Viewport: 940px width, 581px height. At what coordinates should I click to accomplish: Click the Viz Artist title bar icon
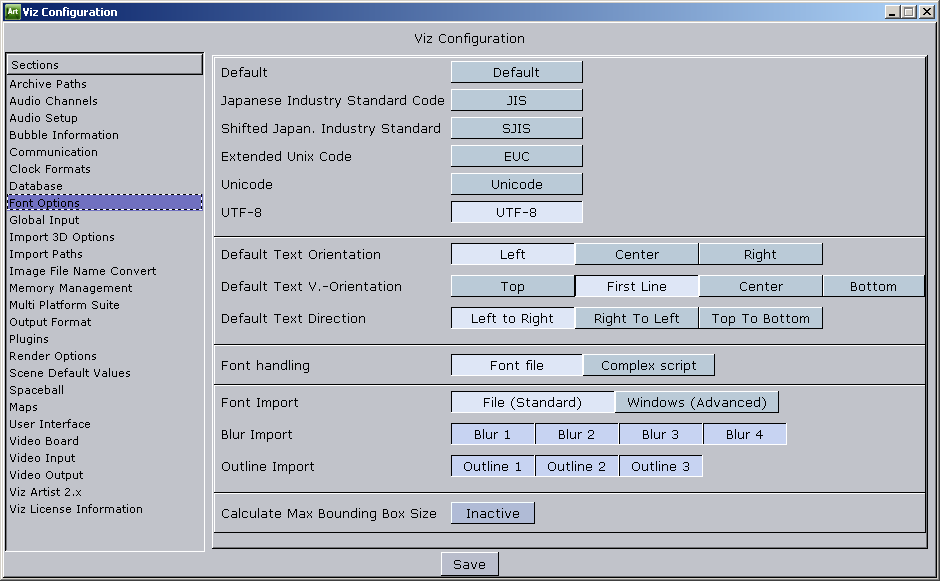[12, 12]
